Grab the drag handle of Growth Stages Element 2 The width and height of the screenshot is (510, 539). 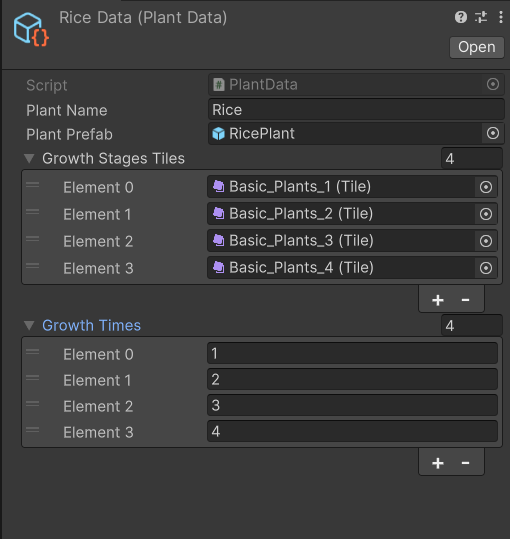(33, 239)
